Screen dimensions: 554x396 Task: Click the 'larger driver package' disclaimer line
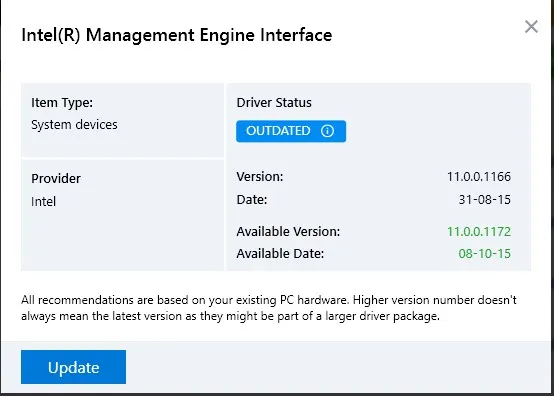coord(230,316)
